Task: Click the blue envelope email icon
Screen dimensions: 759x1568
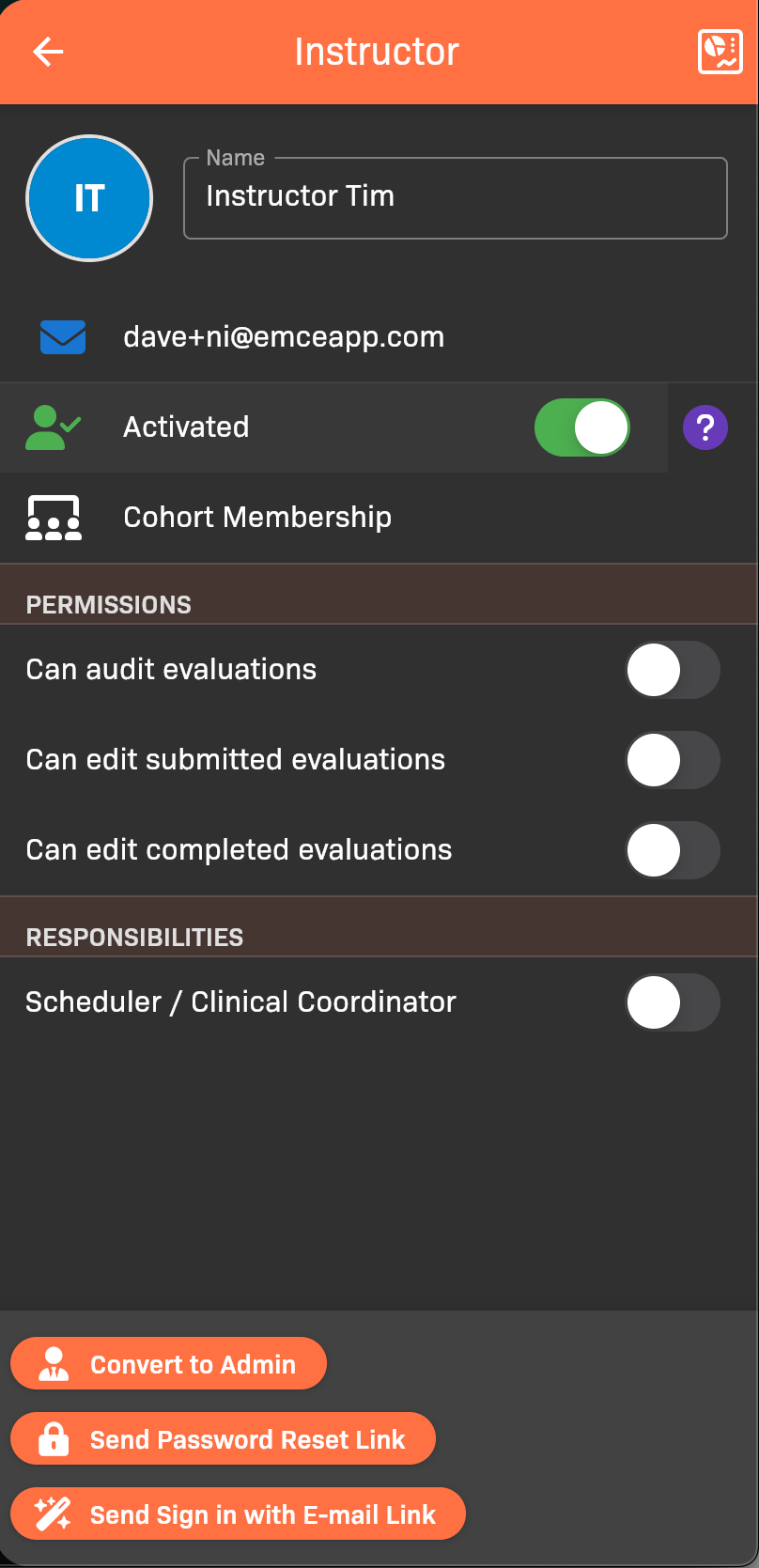Action: tap(63, 337)
